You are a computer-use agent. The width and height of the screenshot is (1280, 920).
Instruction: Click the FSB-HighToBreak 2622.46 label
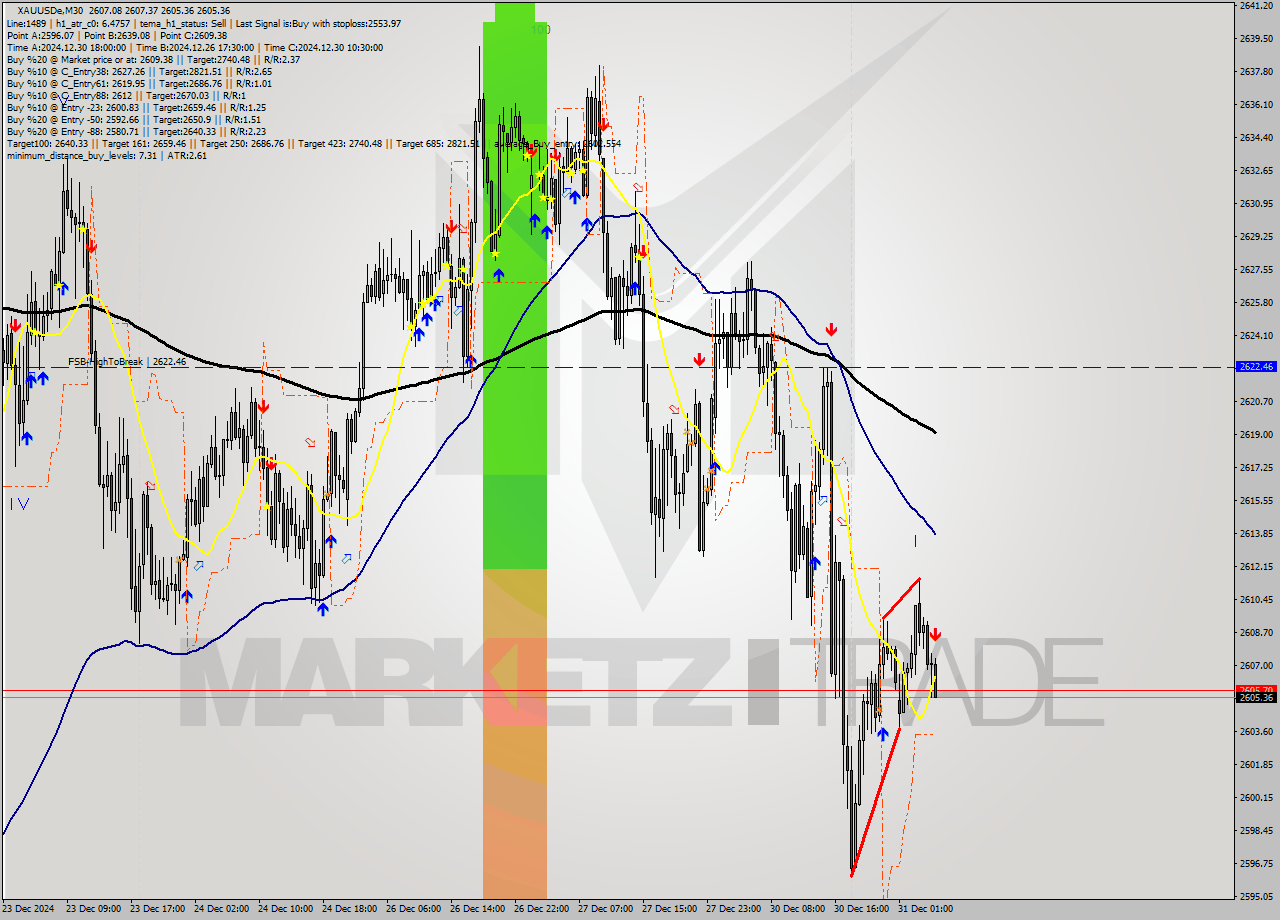click(x=127, y=361)
